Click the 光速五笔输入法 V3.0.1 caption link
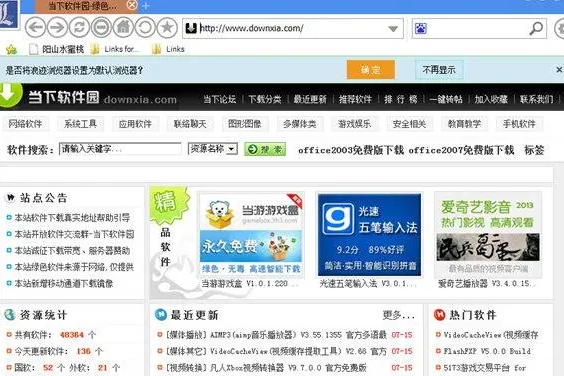The width and height of the screenshot is (564, 376). click(x=368, y=284)
